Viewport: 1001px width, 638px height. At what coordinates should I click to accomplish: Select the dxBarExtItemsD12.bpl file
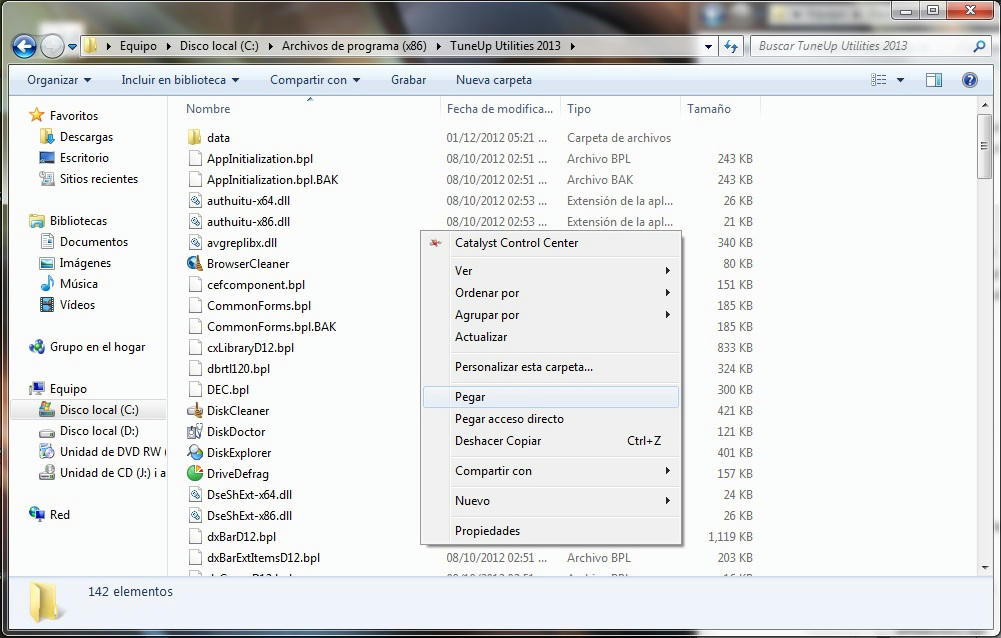coord(264,558)
